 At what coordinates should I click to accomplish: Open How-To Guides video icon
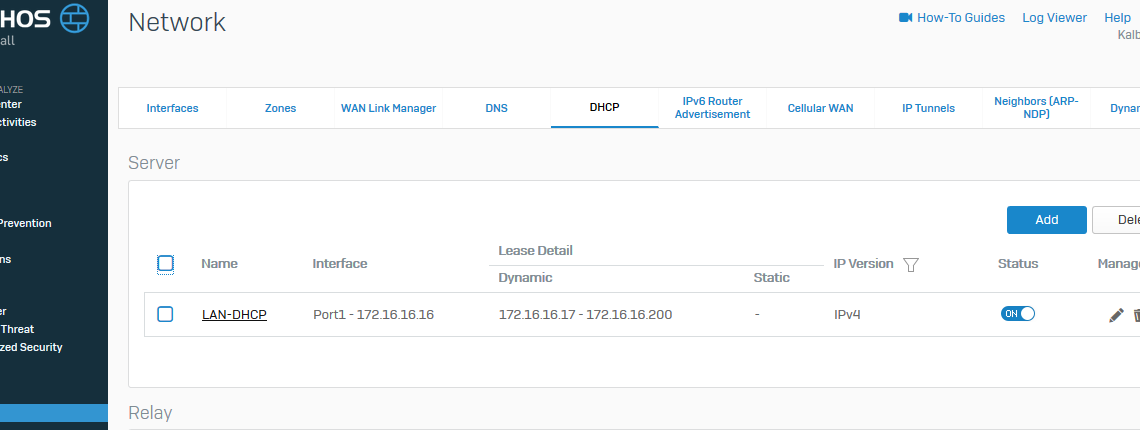(905, 17)
